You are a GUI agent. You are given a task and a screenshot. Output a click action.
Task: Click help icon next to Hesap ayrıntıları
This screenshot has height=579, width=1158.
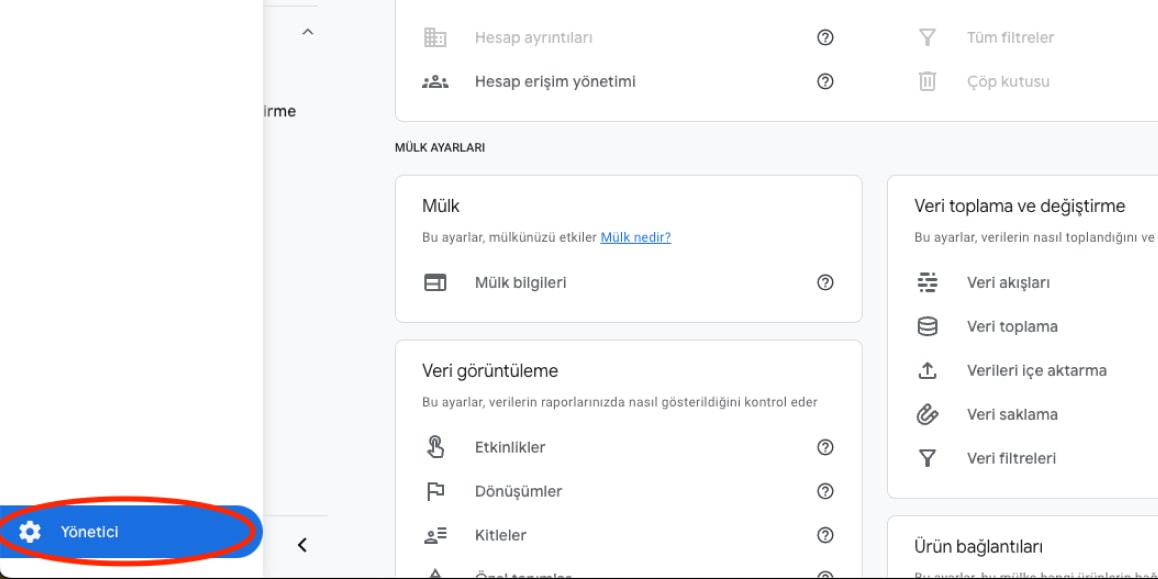pyautogui.click(x=826, y=38)
